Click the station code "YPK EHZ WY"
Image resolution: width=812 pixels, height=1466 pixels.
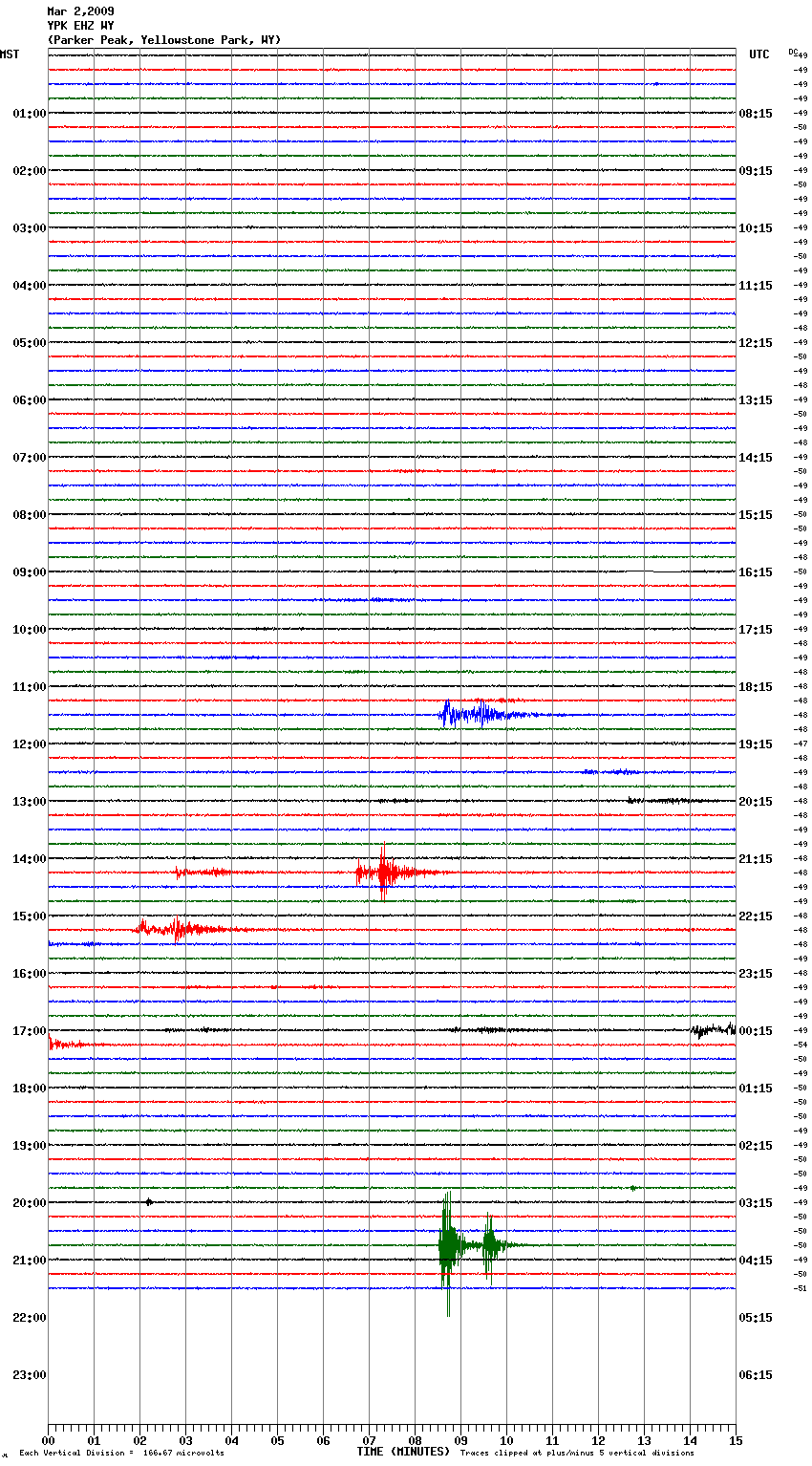click(80, 26)
